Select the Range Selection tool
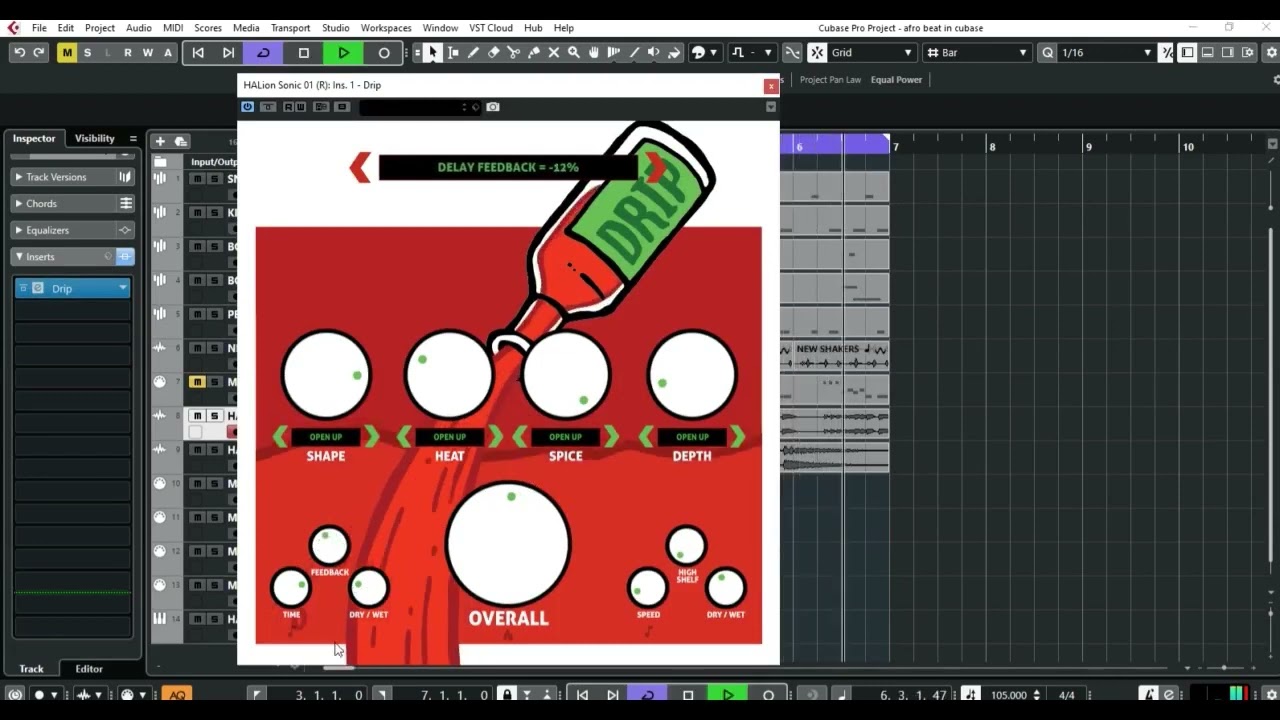Screen dimensions: 1280x720 pos(453,52)
